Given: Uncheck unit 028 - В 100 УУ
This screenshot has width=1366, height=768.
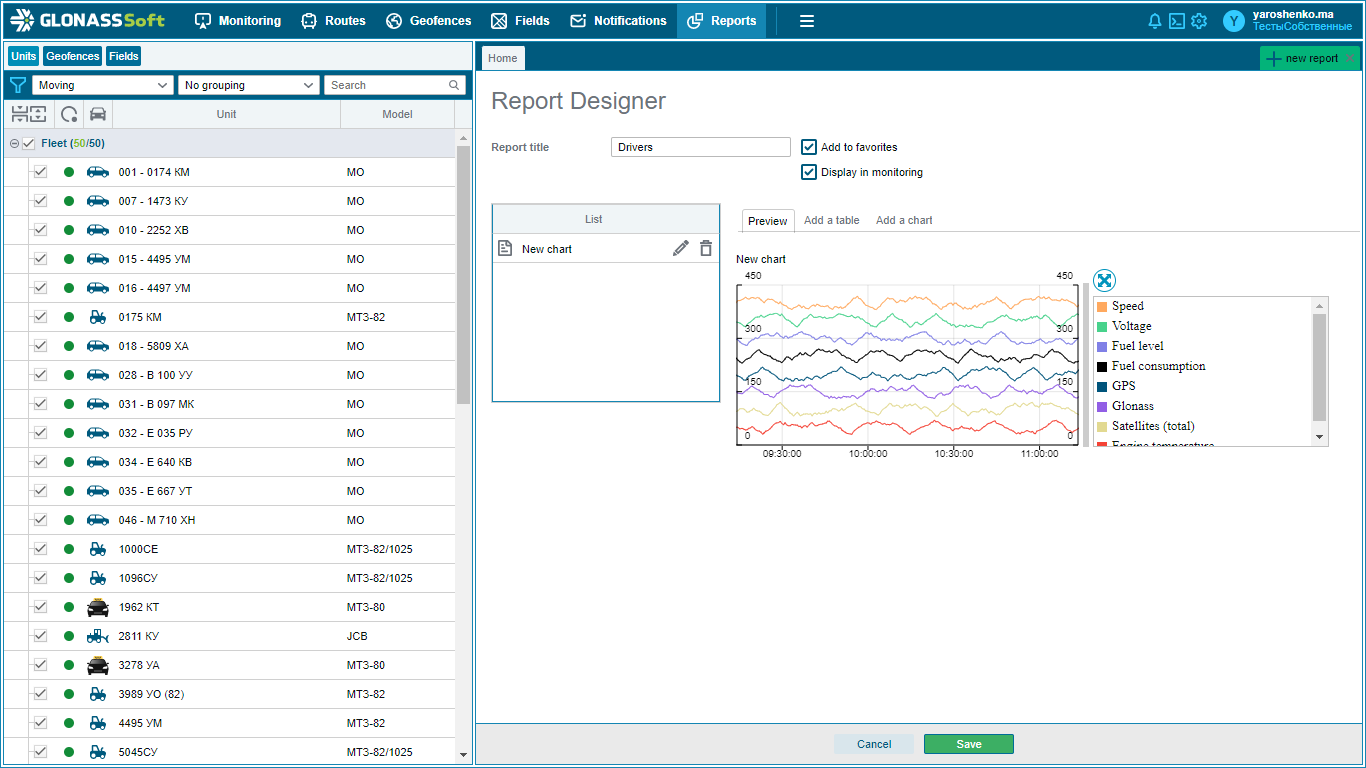Looking at the screenshot, I should (x=40, y=375).
